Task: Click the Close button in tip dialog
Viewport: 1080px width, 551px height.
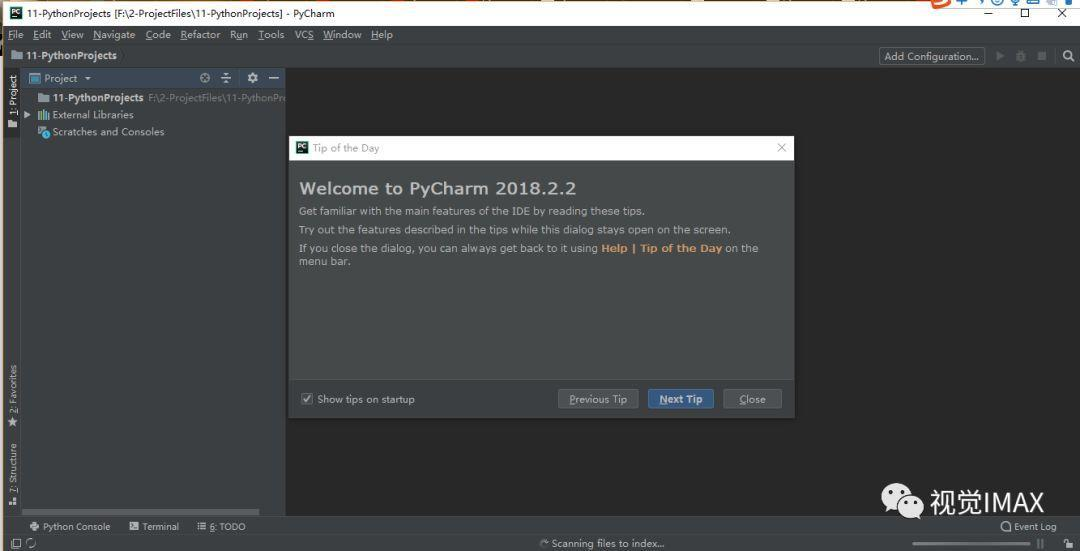Action: (x=752, y=399)
